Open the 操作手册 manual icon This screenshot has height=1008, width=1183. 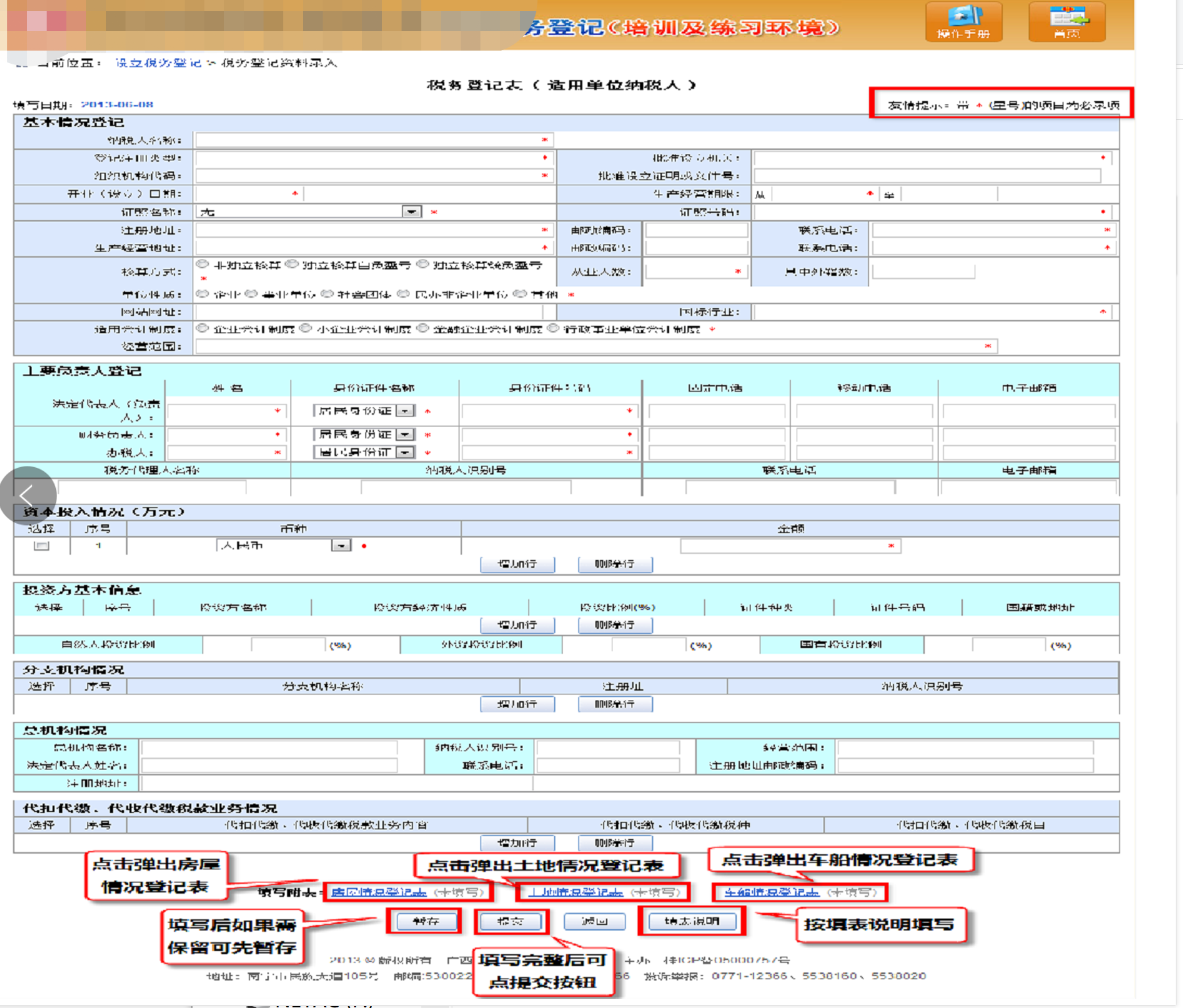point(963,22)
